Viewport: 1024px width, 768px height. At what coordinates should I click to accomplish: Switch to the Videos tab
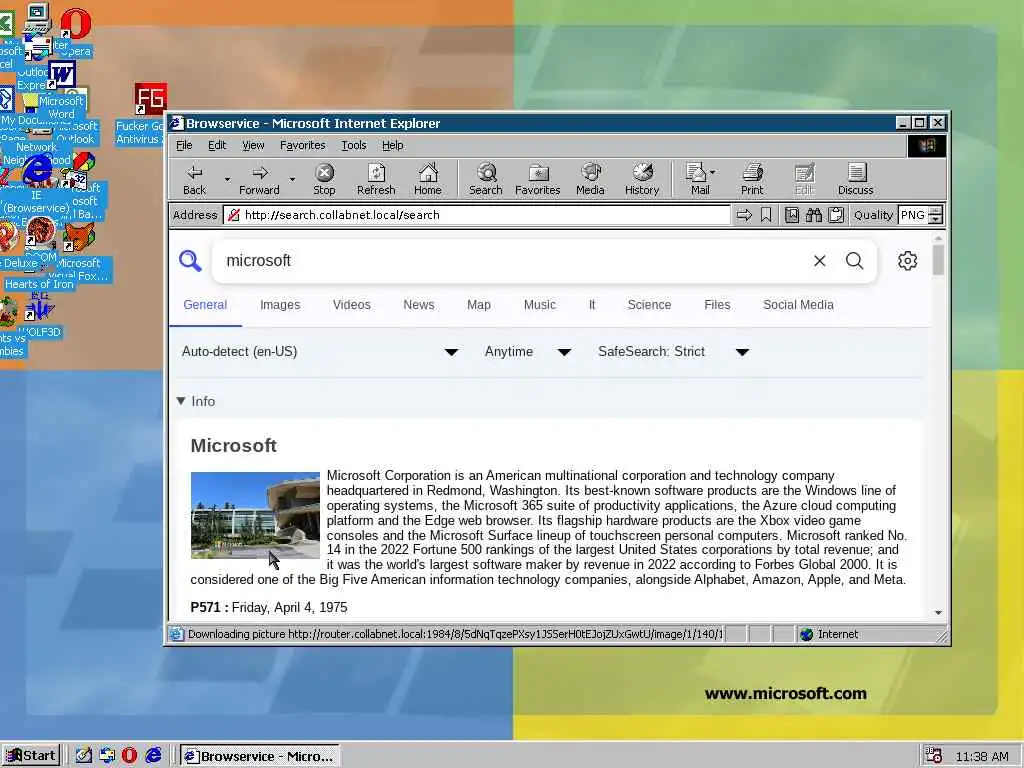351,305
